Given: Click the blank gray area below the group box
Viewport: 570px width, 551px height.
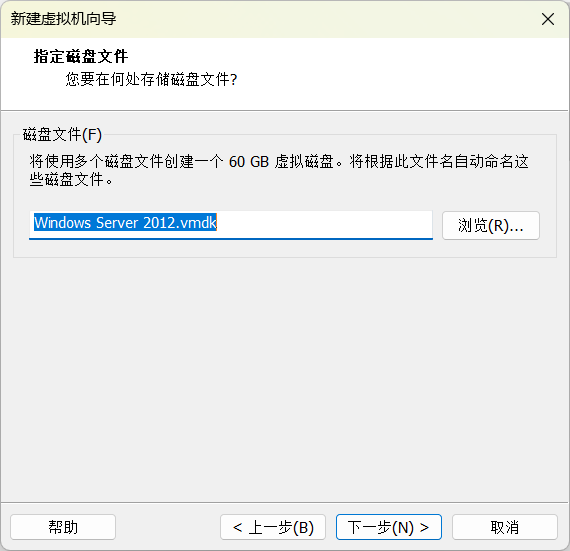Looking at the screenshot, I should (285, 378).
